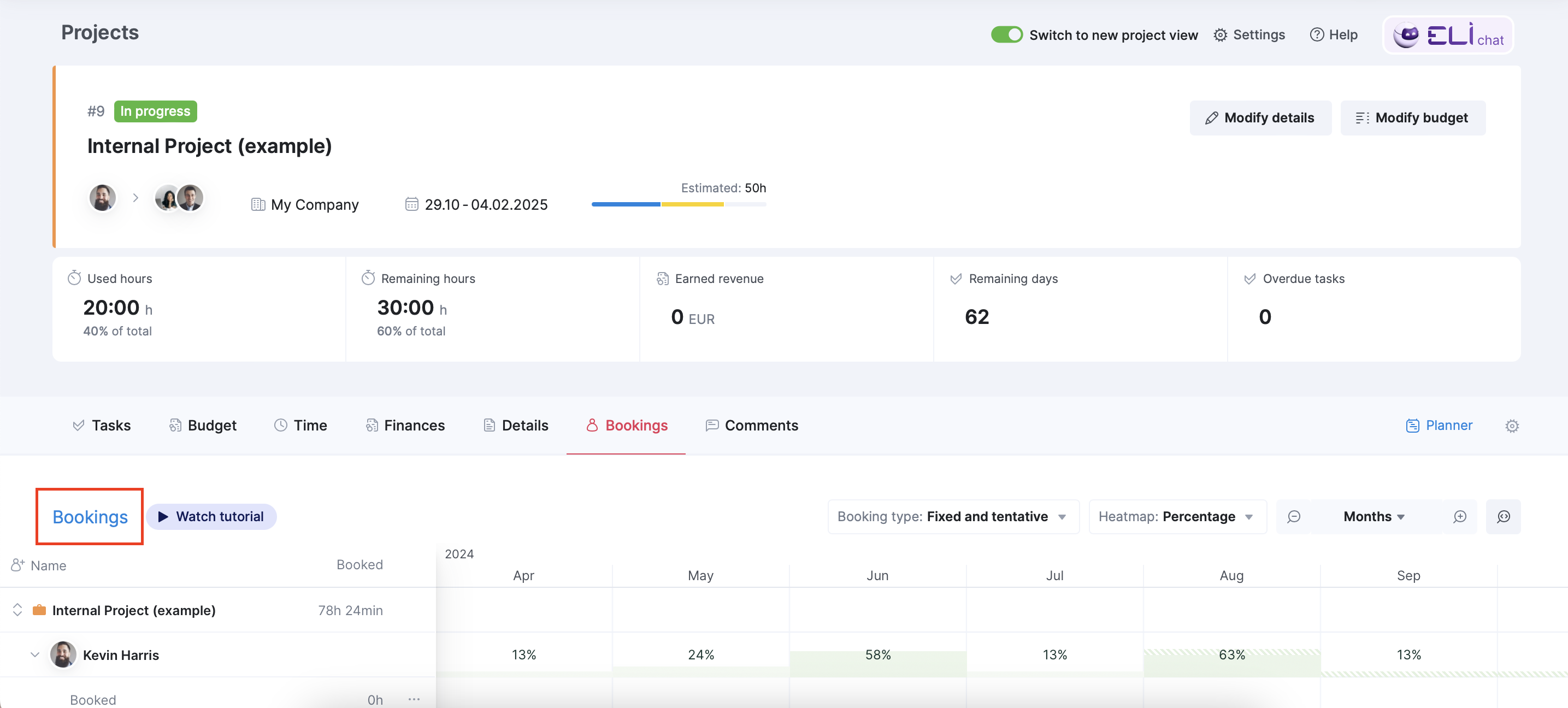Collapse the Internal Project (example) row

17,609
